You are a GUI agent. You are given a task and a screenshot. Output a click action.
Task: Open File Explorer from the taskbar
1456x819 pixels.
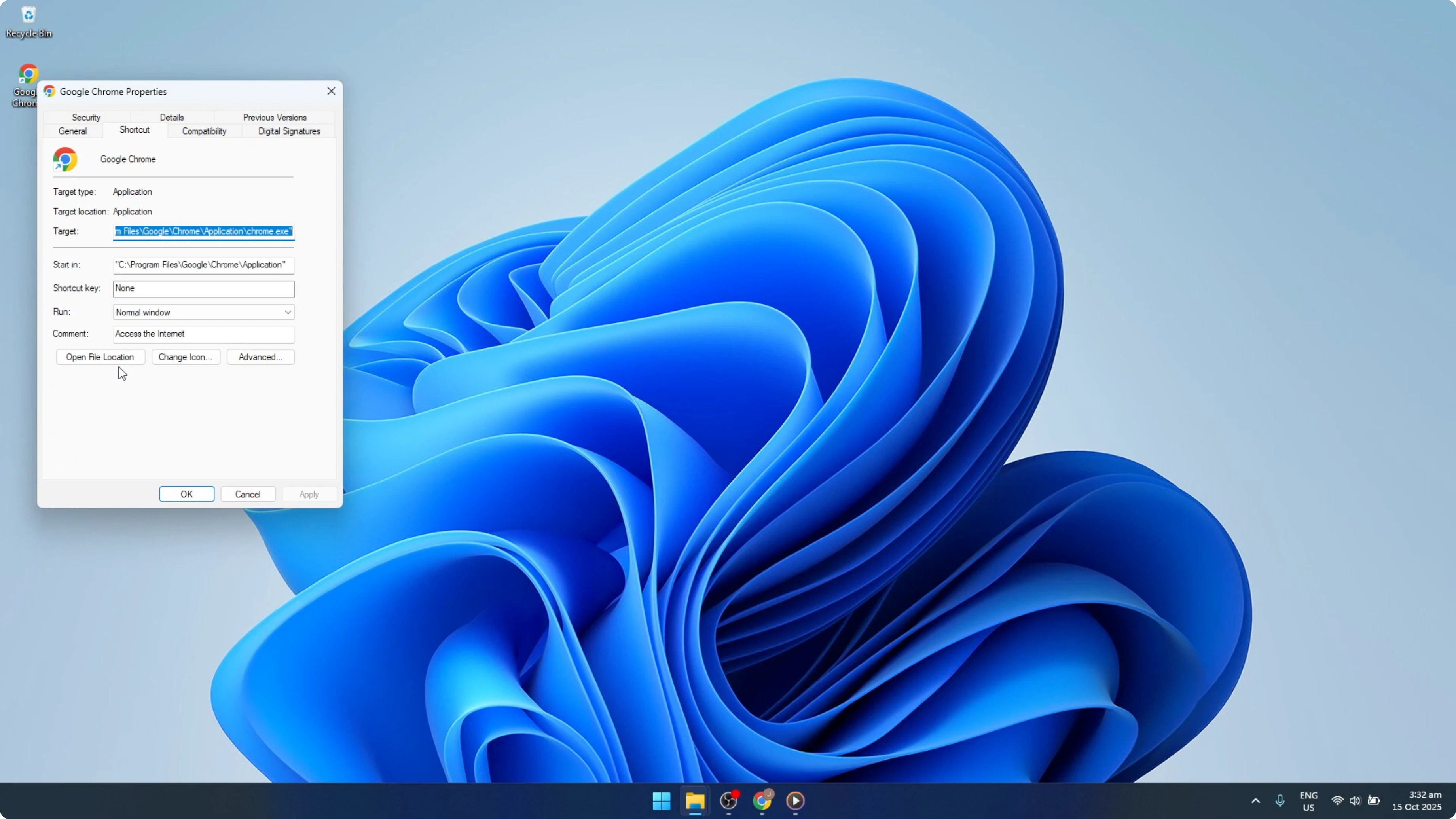tap(695, 801)
